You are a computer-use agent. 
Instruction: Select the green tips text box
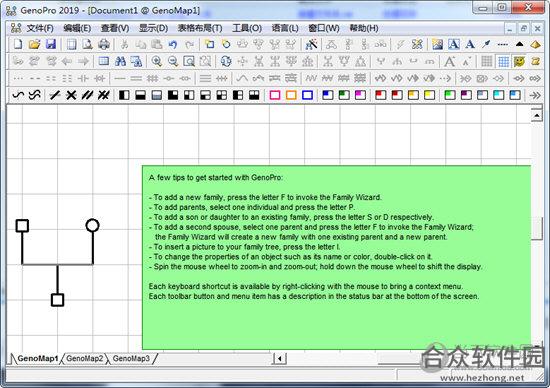coord(336,257)
